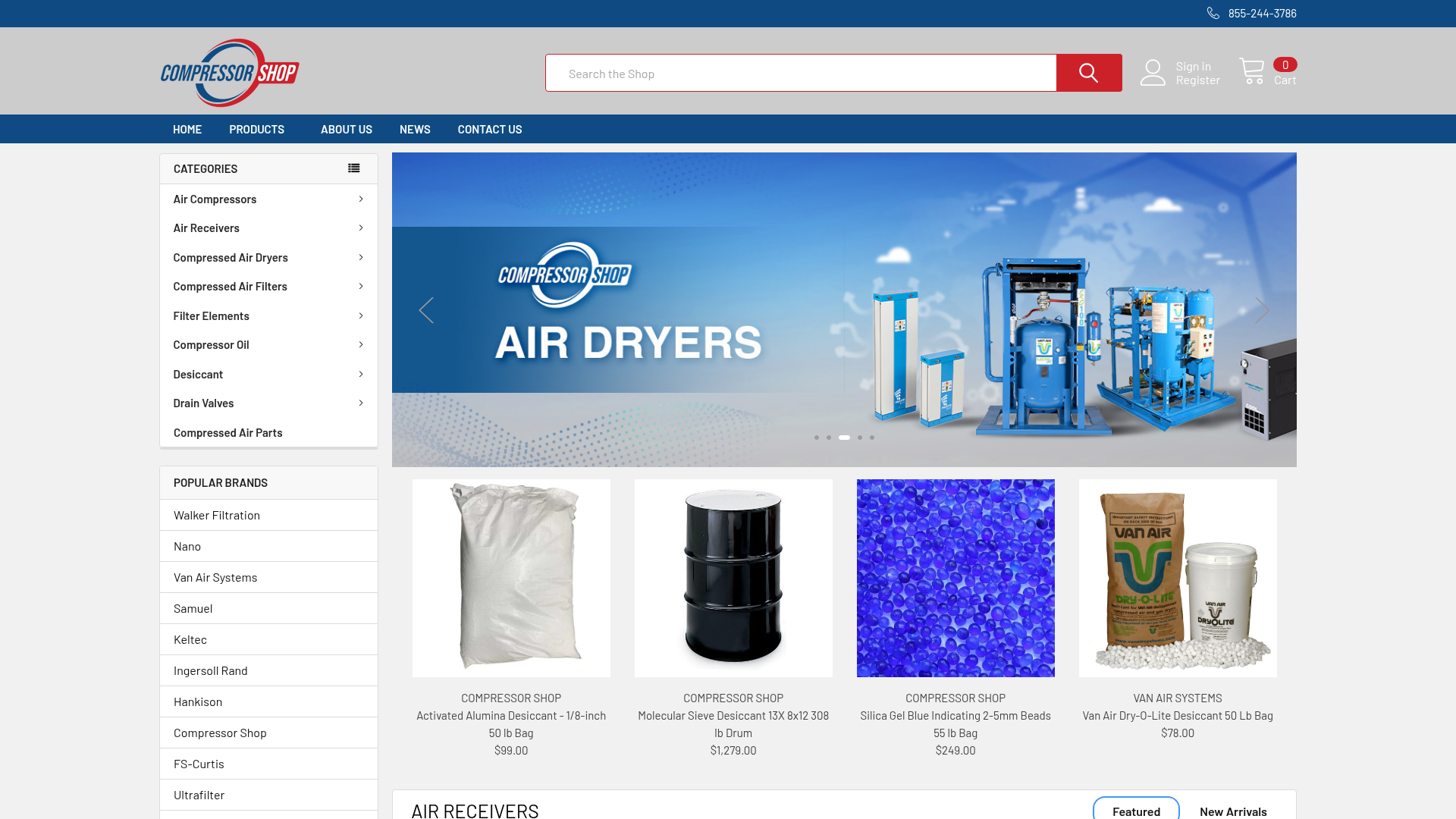Image resolution: width=1456 pixels, height=819 pixels.
Task: Click the phone icon in top bar
Action: pos(1213,14)
